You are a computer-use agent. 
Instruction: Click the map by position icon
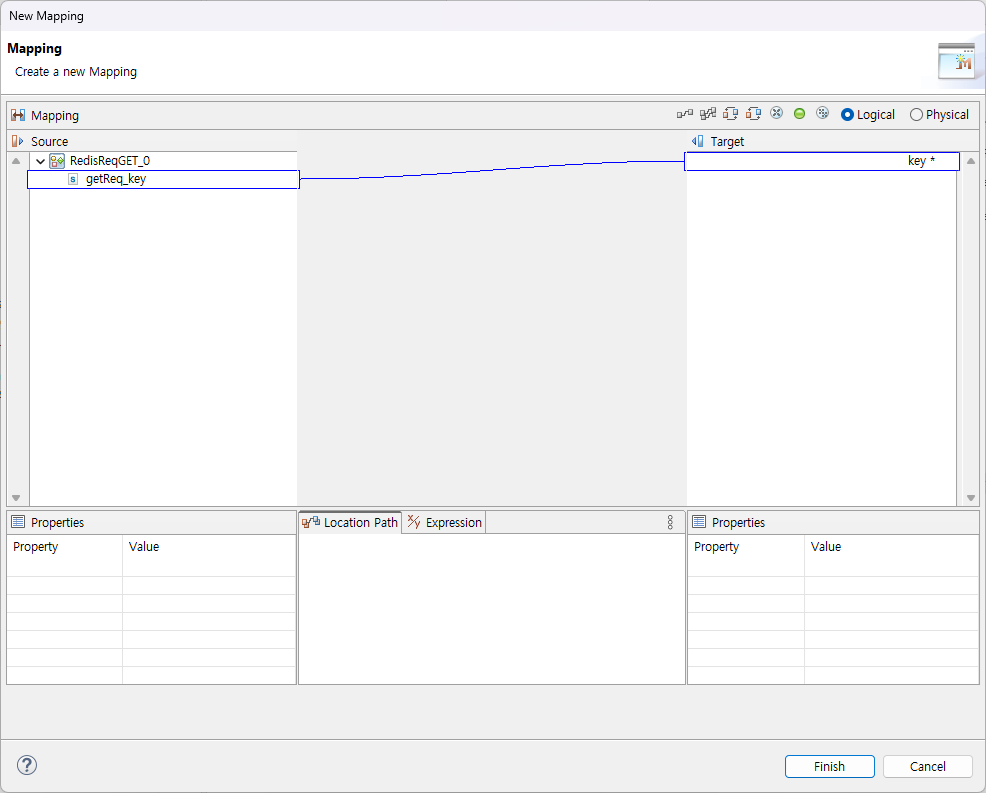[730, 113]
